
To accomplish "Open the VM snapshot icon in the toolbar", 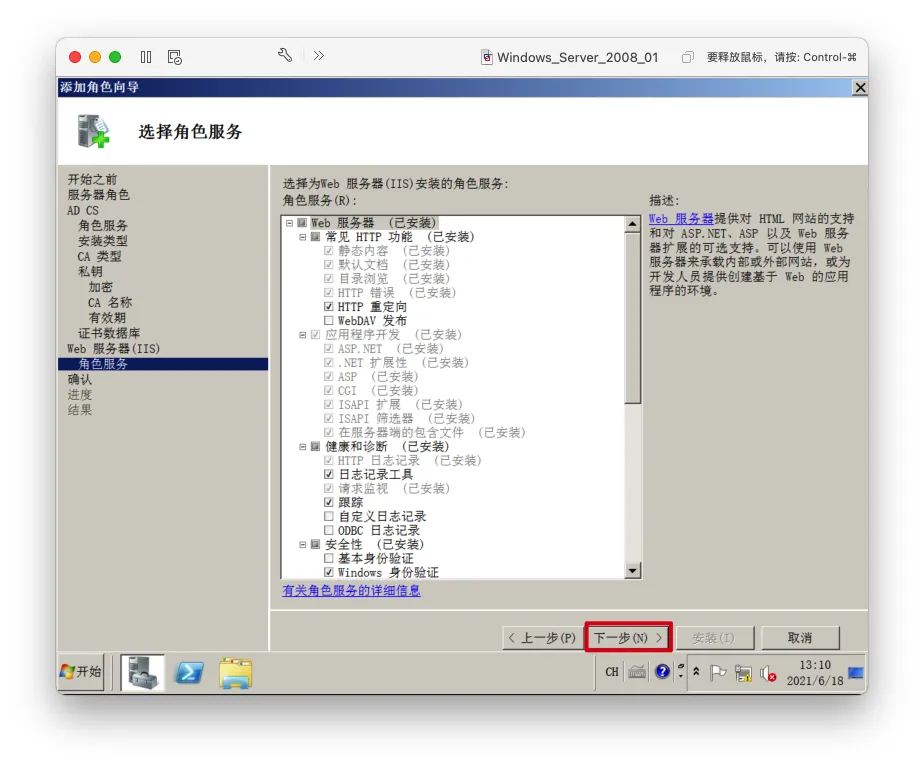I will (174, 57).
